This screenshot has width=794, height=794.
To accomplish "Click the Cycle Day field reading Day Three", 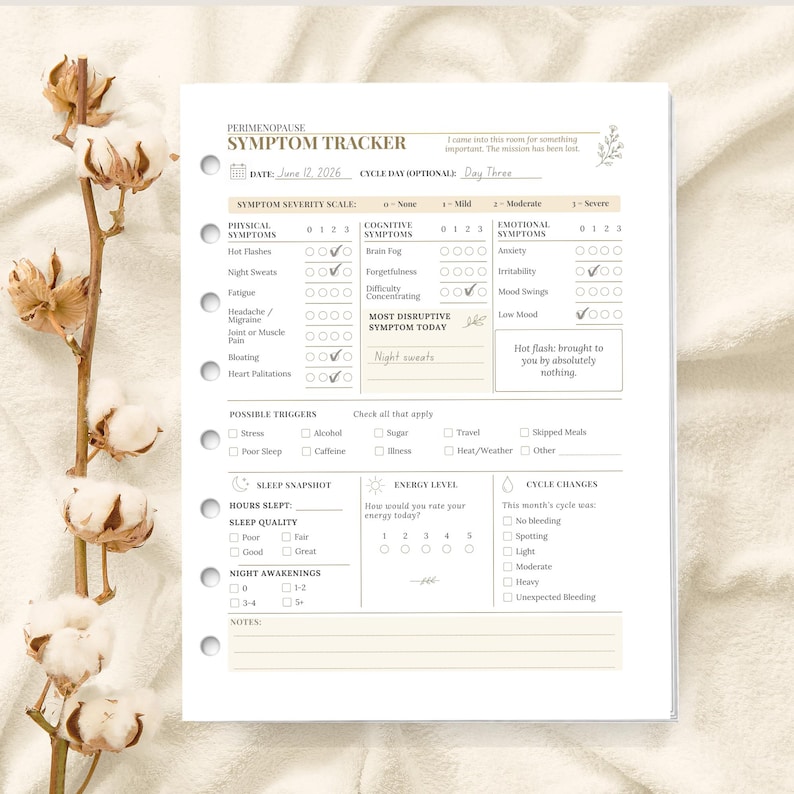I will pos(500,173).
